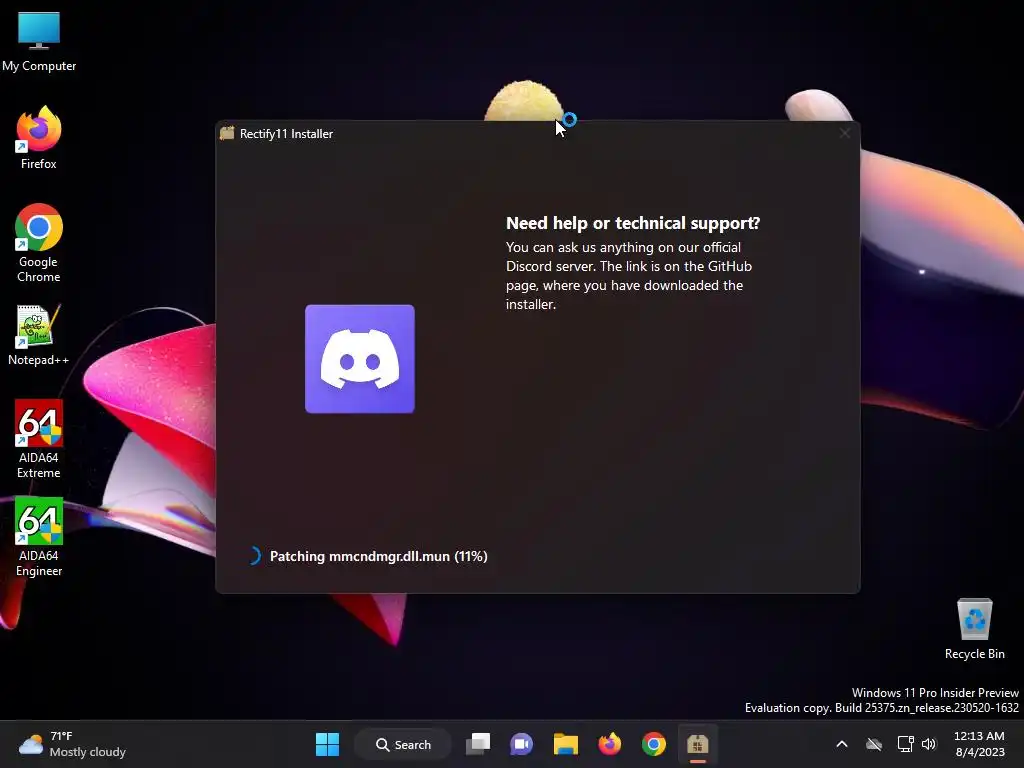Click the 'Need help or technical support?' heading
Image resolution: width=1024 pixels, height=768 pixels.
[633, 223]
